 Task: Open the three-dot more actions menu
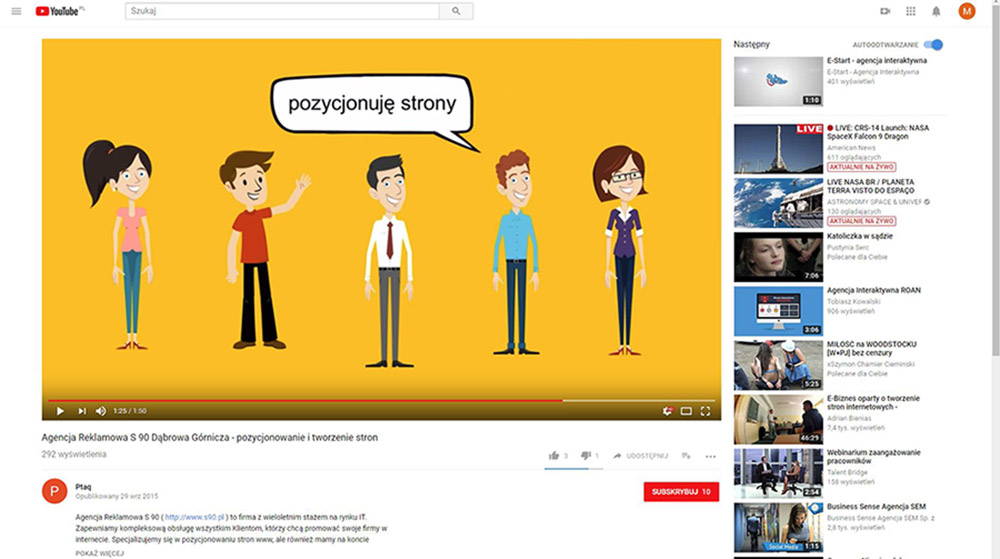click(x=711, y=456)
